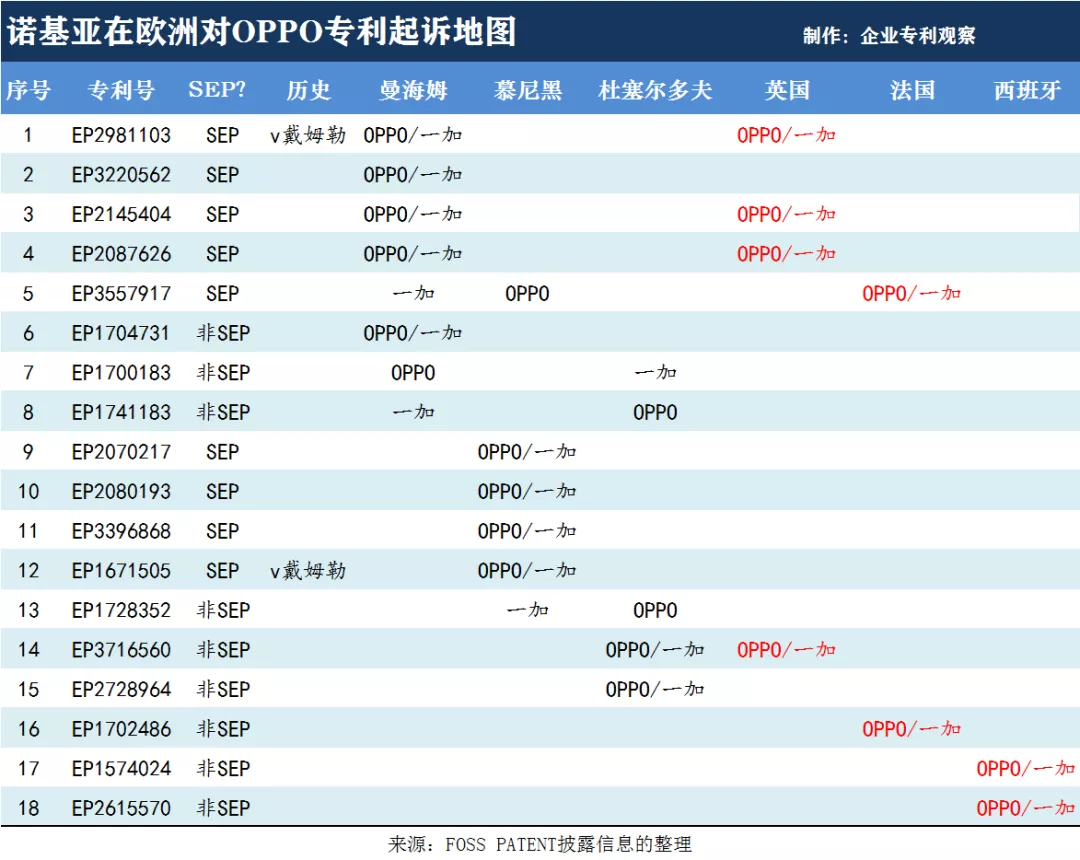Viewport: 1080px width, 860px height.
Task: Click SEP label in EP2070217 row
Action: (x=222, y=452)
